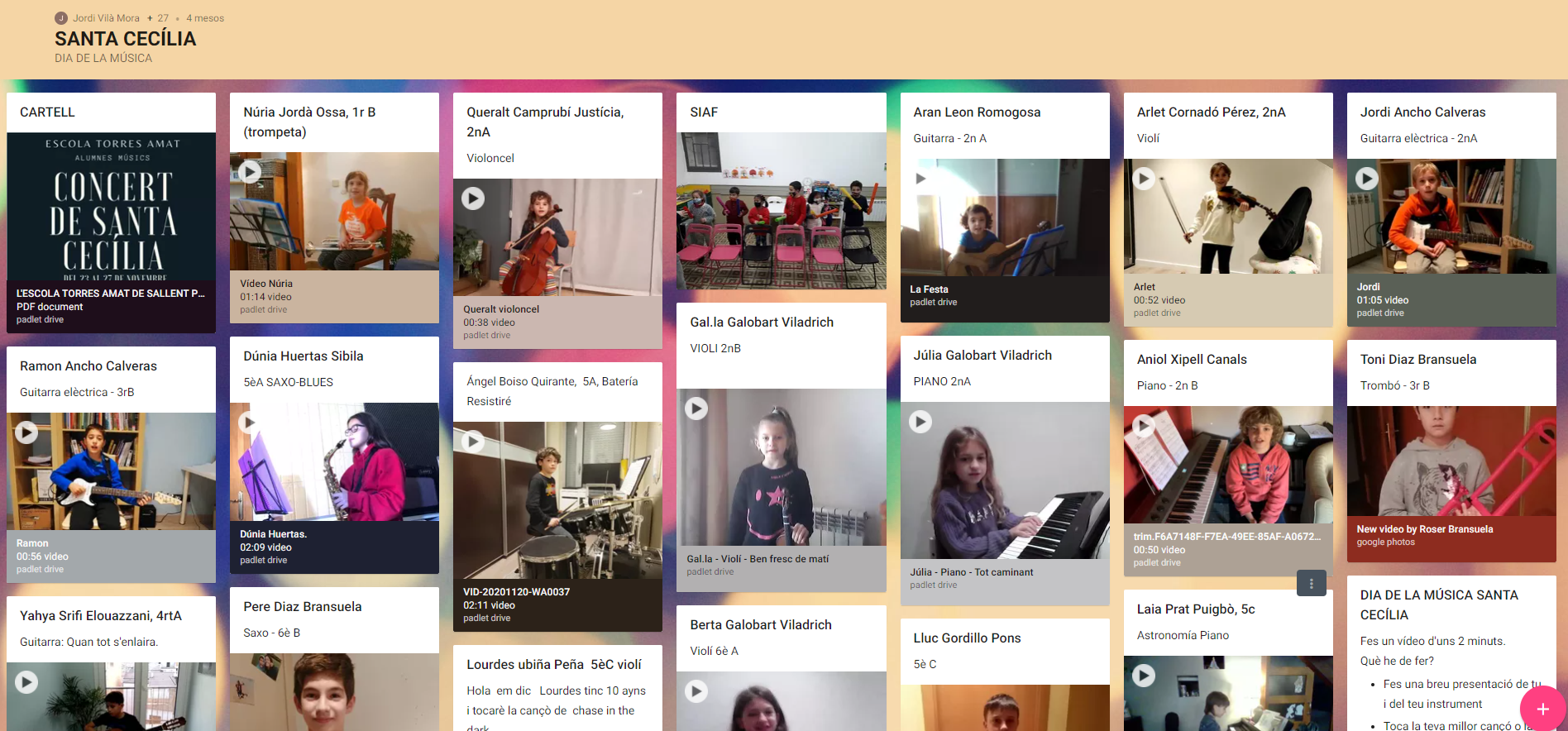This screenshot has width=1568, height=731.
Task: Play Queralt's violoncel video
Action: 473,198
